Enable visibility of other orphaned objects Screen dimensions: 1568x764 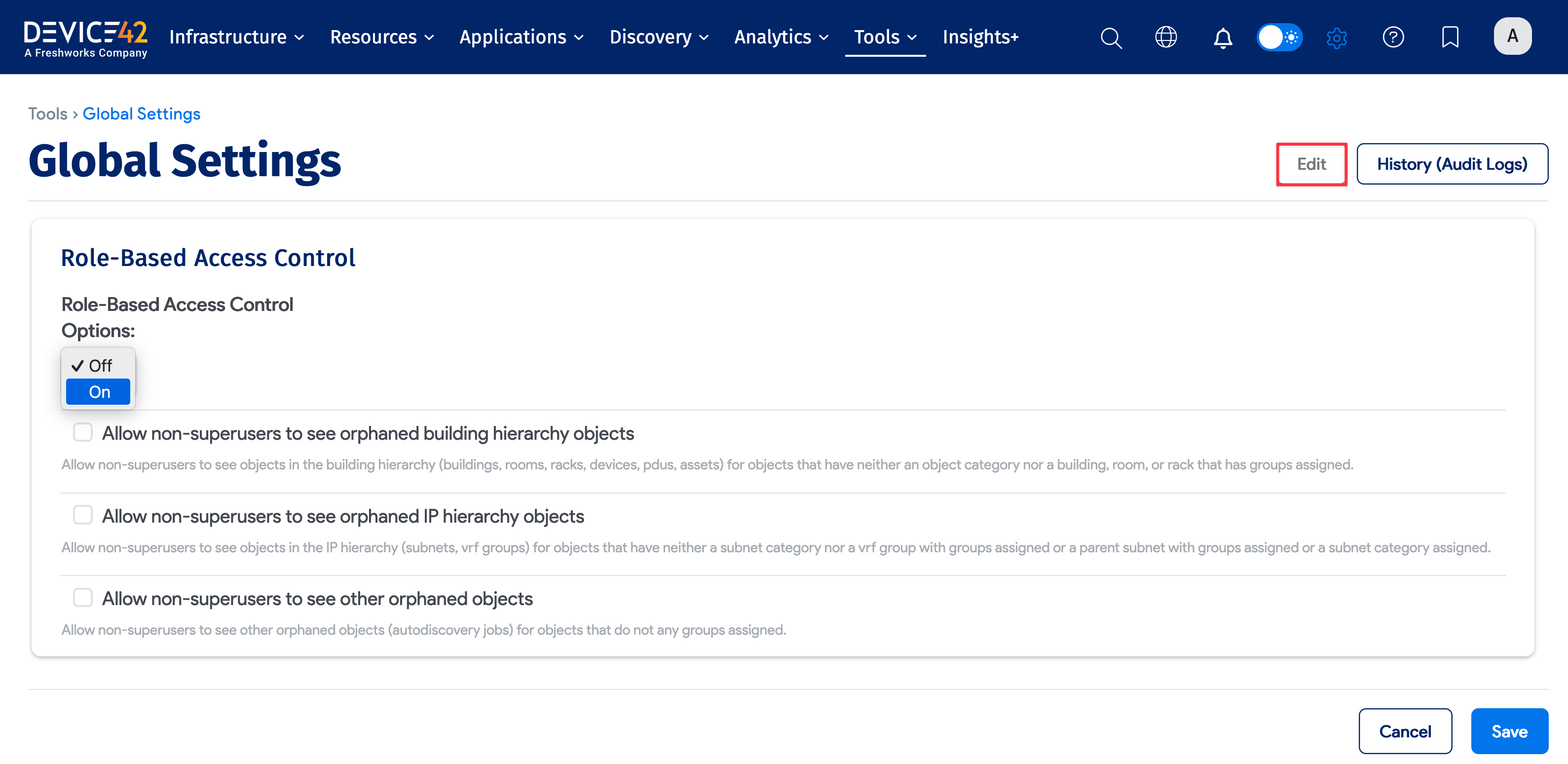[83, 598]
